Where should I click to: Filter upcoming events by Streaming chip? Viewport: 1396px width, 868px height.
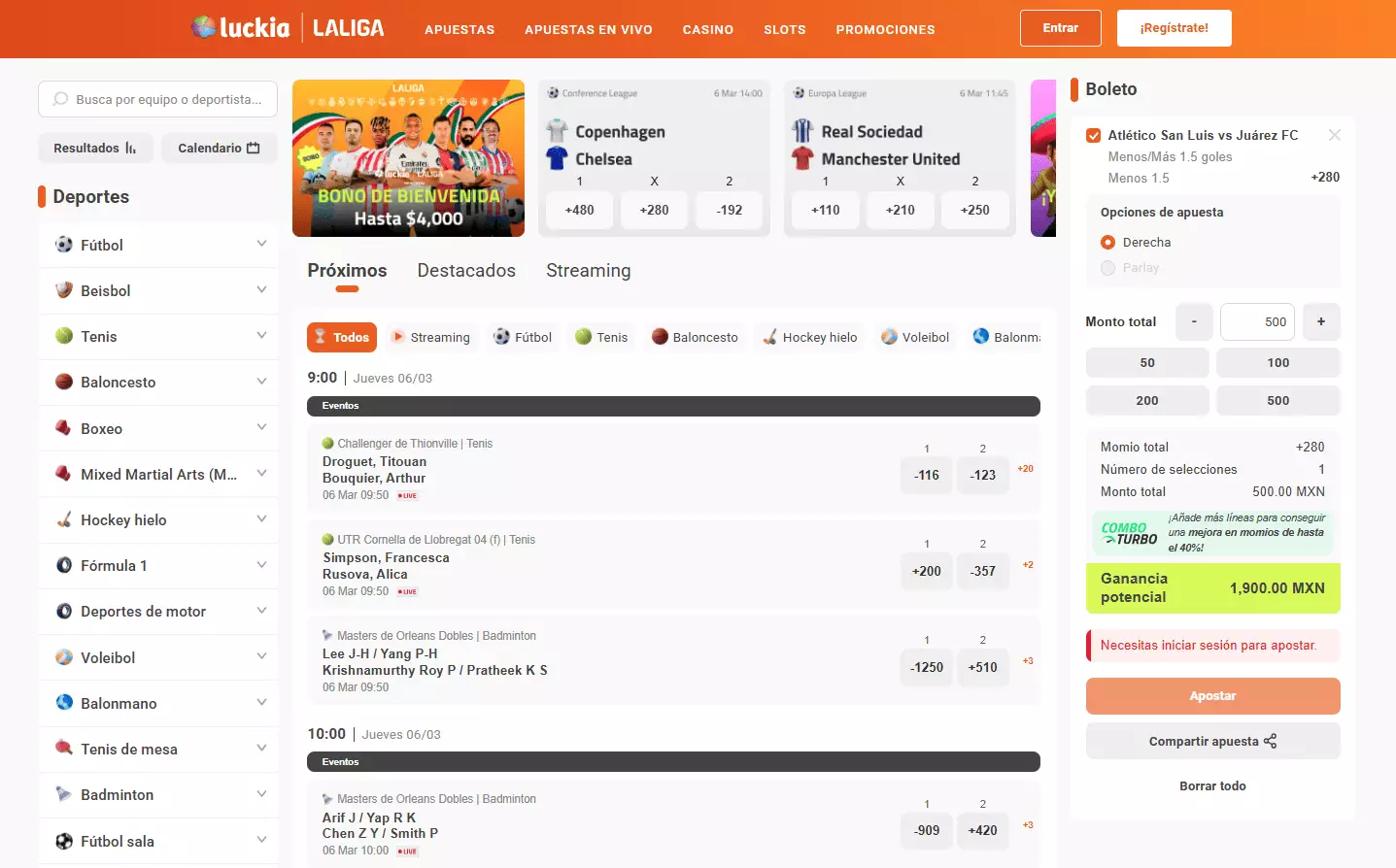(430, 337)
